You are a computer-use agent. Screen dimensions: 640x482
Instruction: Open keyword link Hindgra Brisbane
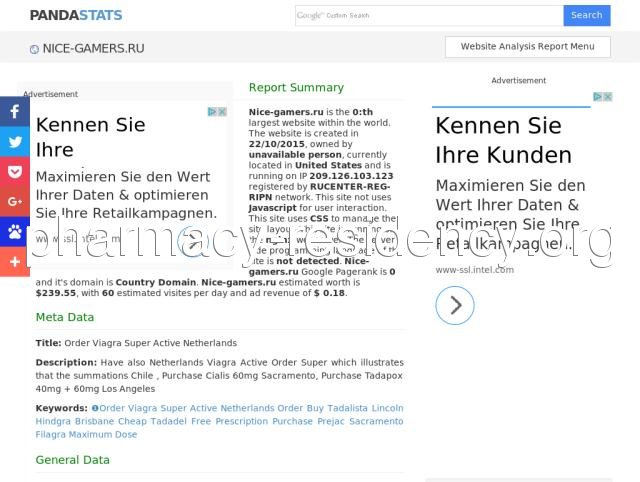click(75, 421)
